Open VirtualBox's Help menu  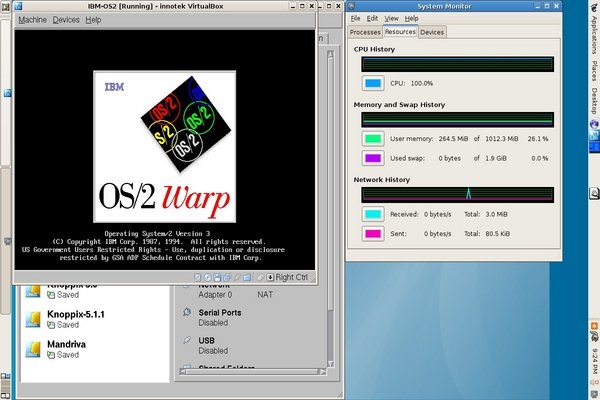(94, 20)
